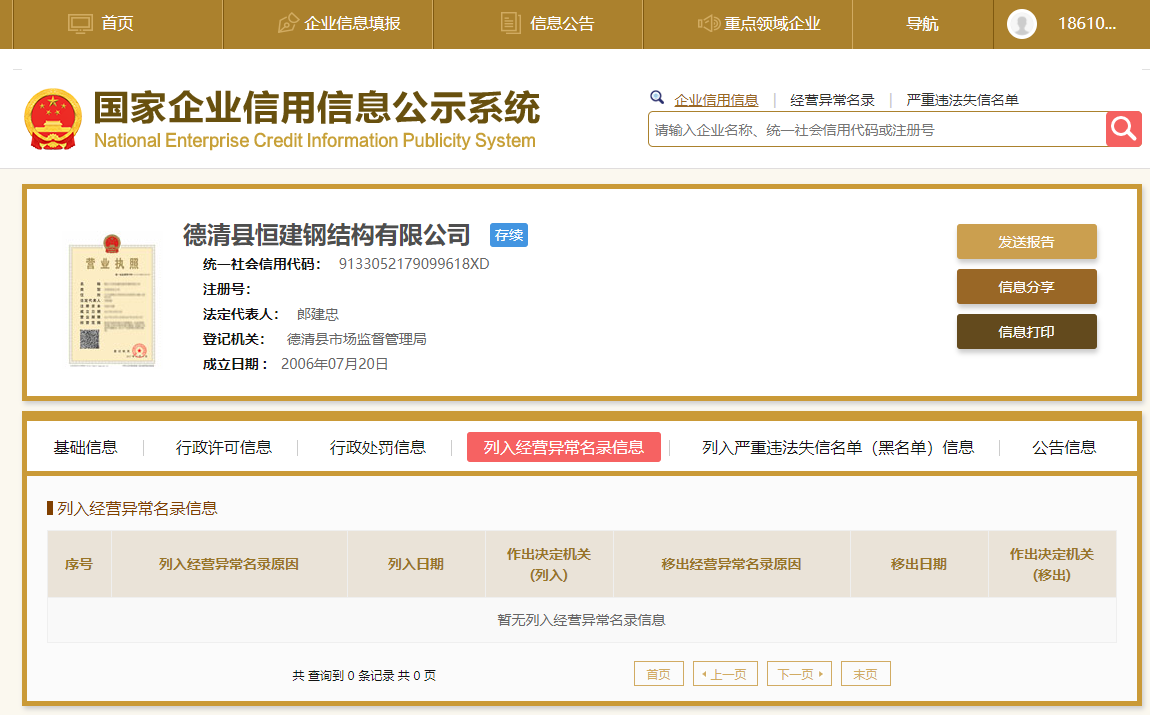Switch to 行政许可信息 tab

[x=224, y=447]
